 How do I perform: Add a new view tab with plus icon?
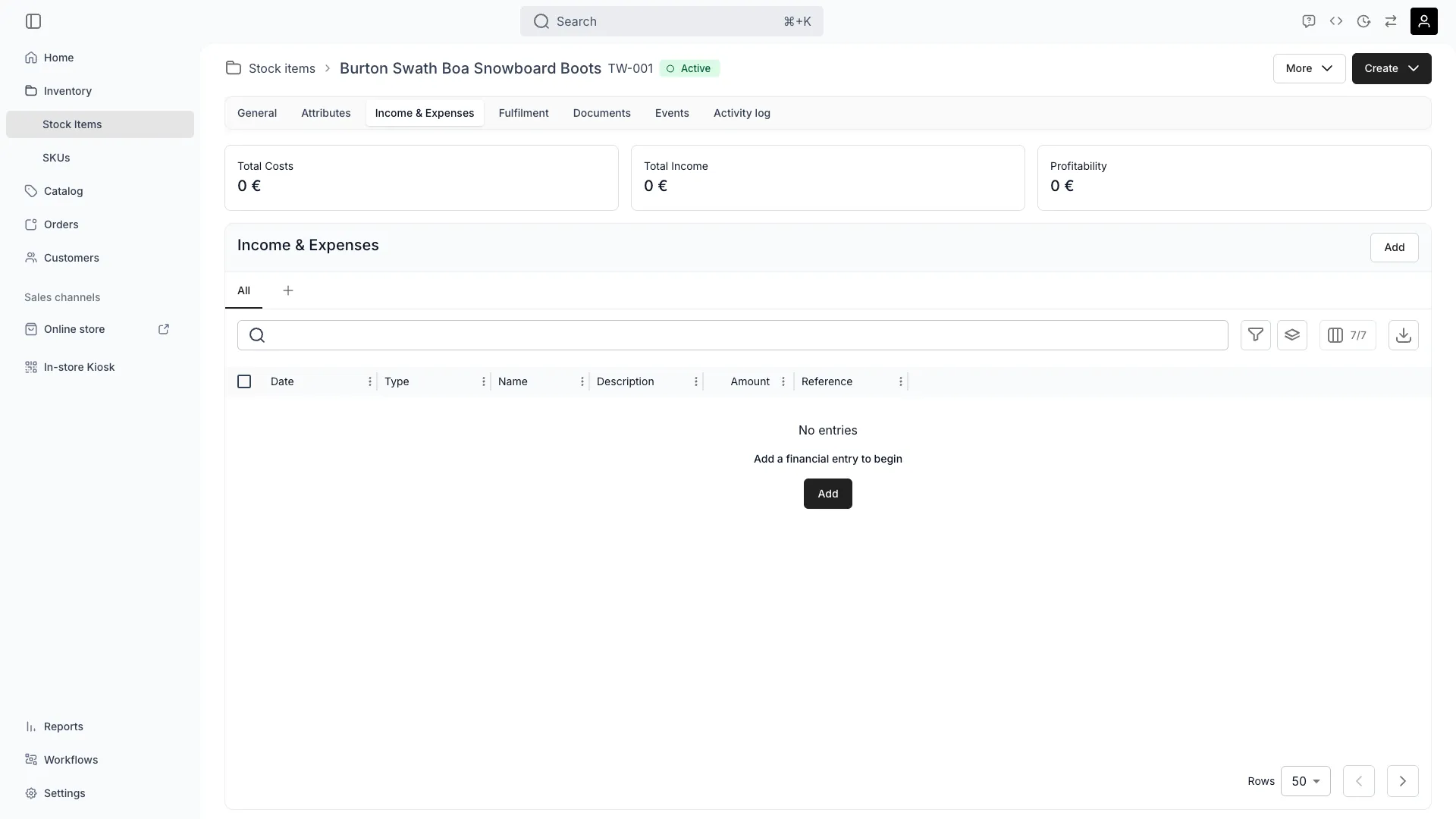coord(288,290)
